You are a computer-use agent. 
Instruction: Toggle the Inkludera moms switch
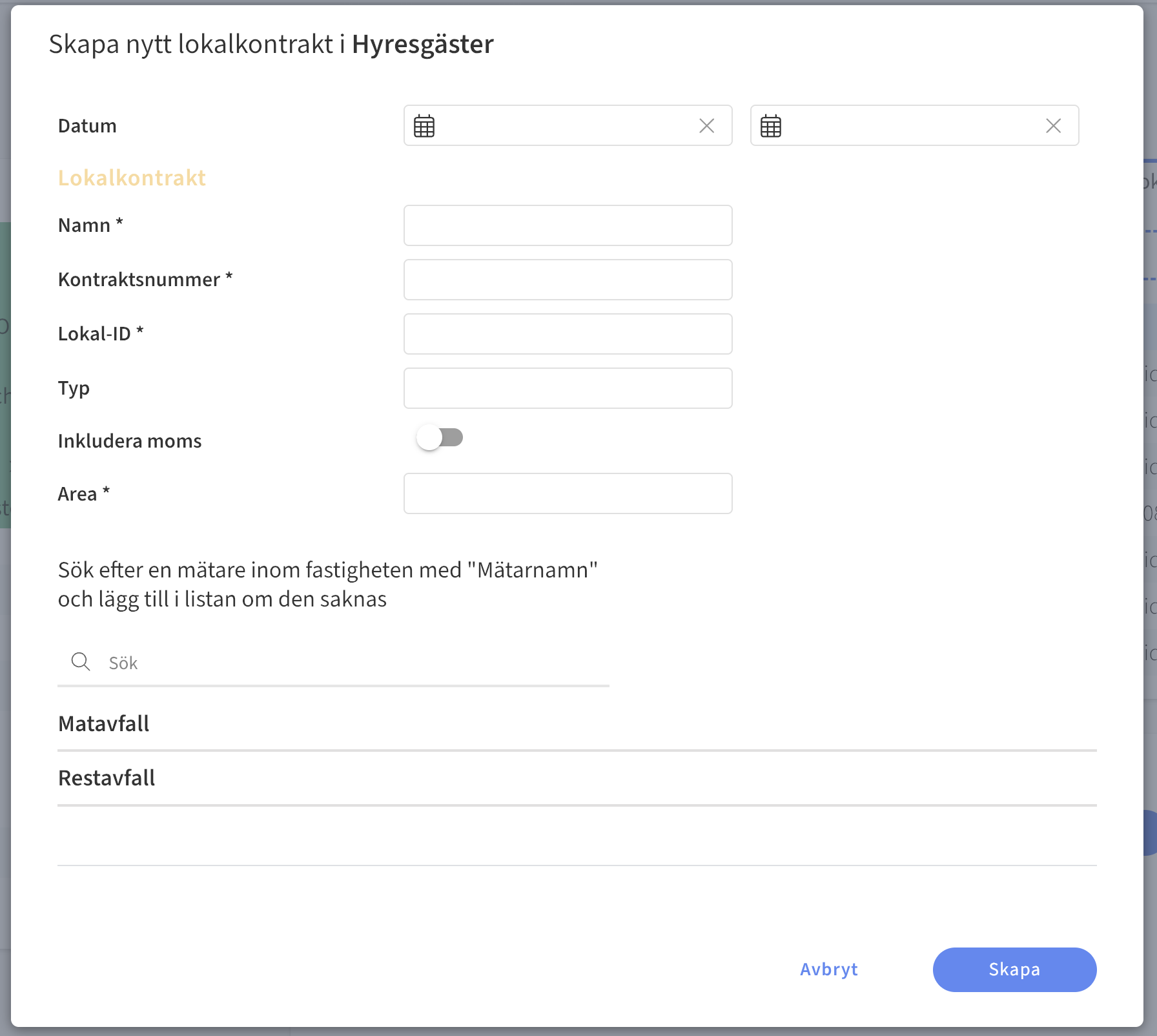440,438
